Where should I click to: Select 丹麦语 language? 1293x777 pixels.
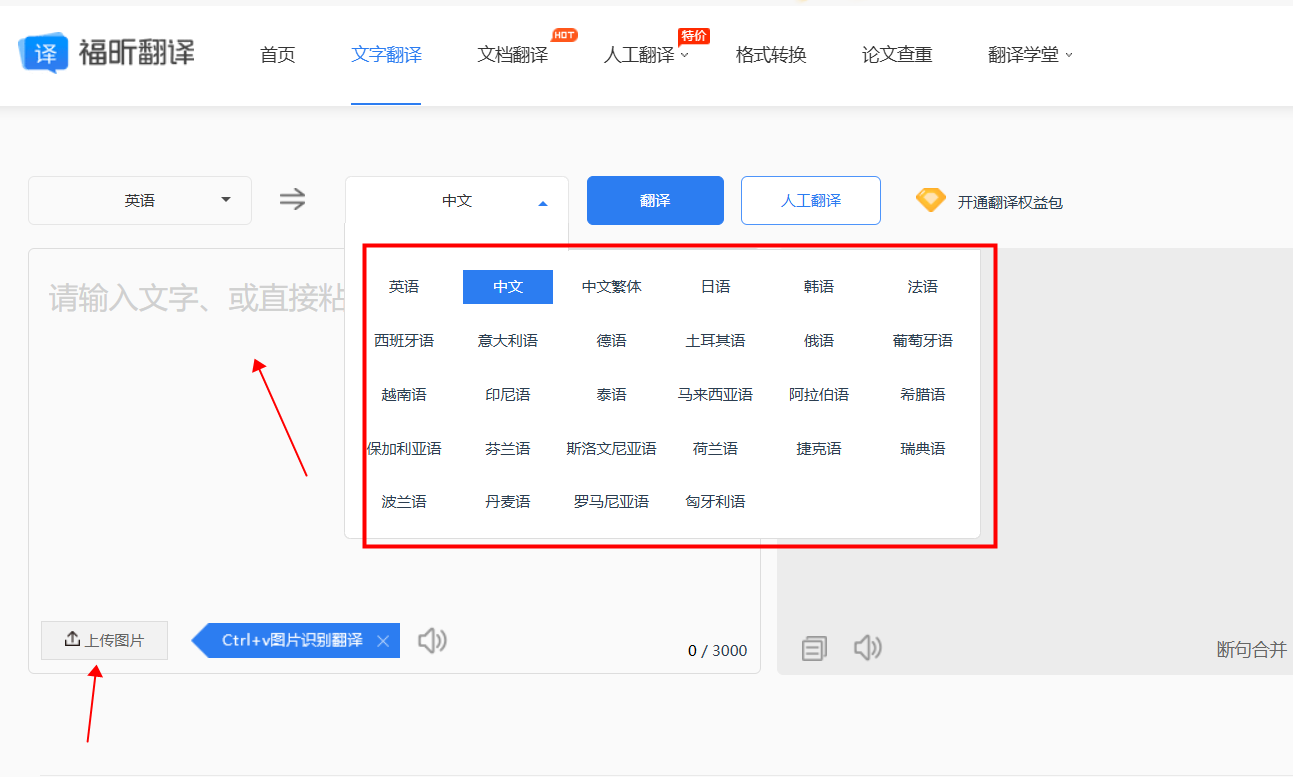[508, 502]
